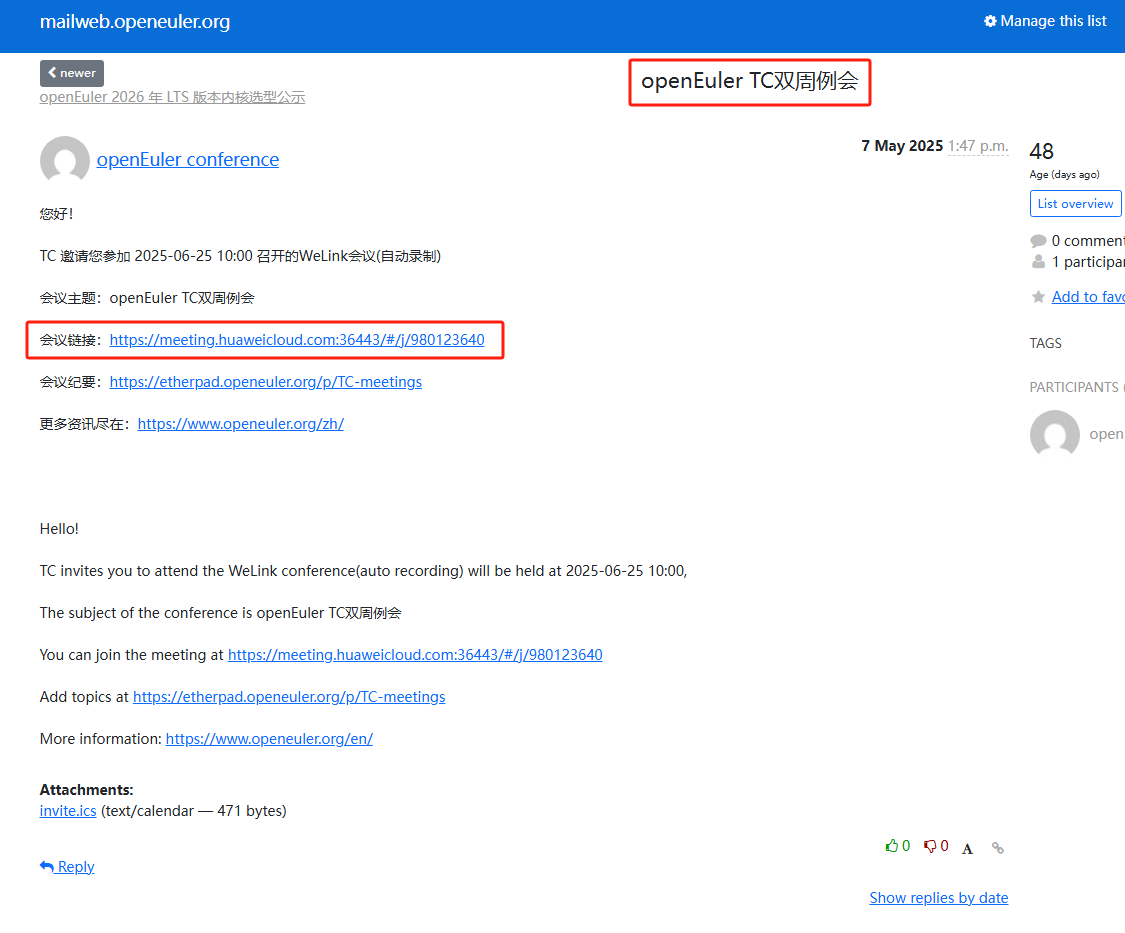Image resolution: width=1125 pixels, height=933 pixels.
Task: Open the Chinese etherpad TC-meetings link
Action: pos(266,382)
